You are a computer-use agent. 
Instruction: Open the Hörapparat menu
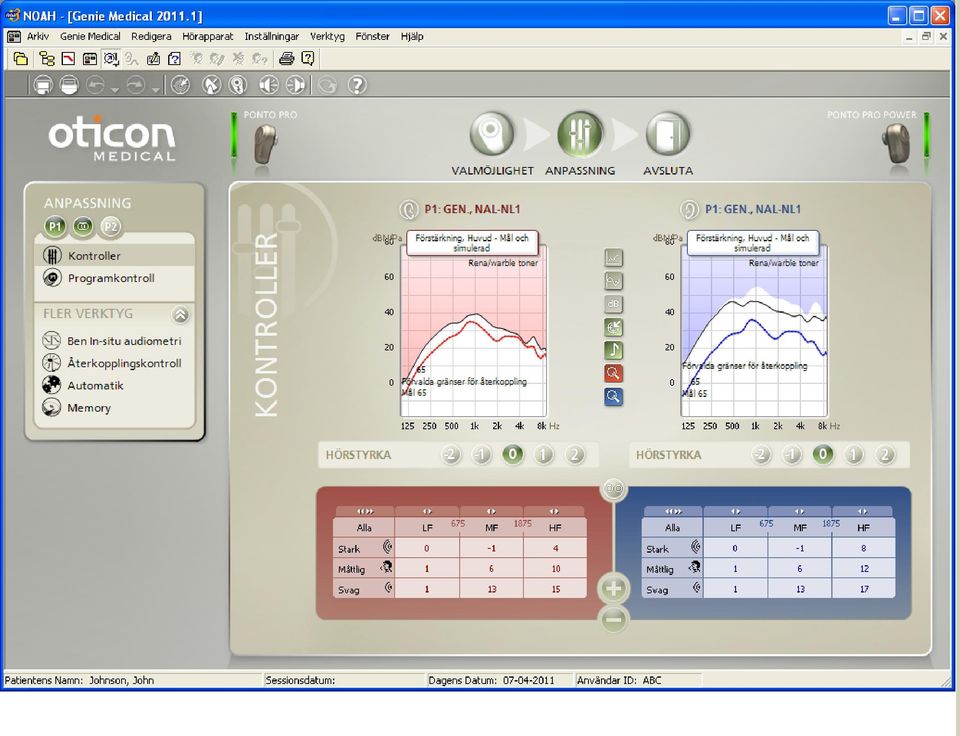tap(208, 36)
